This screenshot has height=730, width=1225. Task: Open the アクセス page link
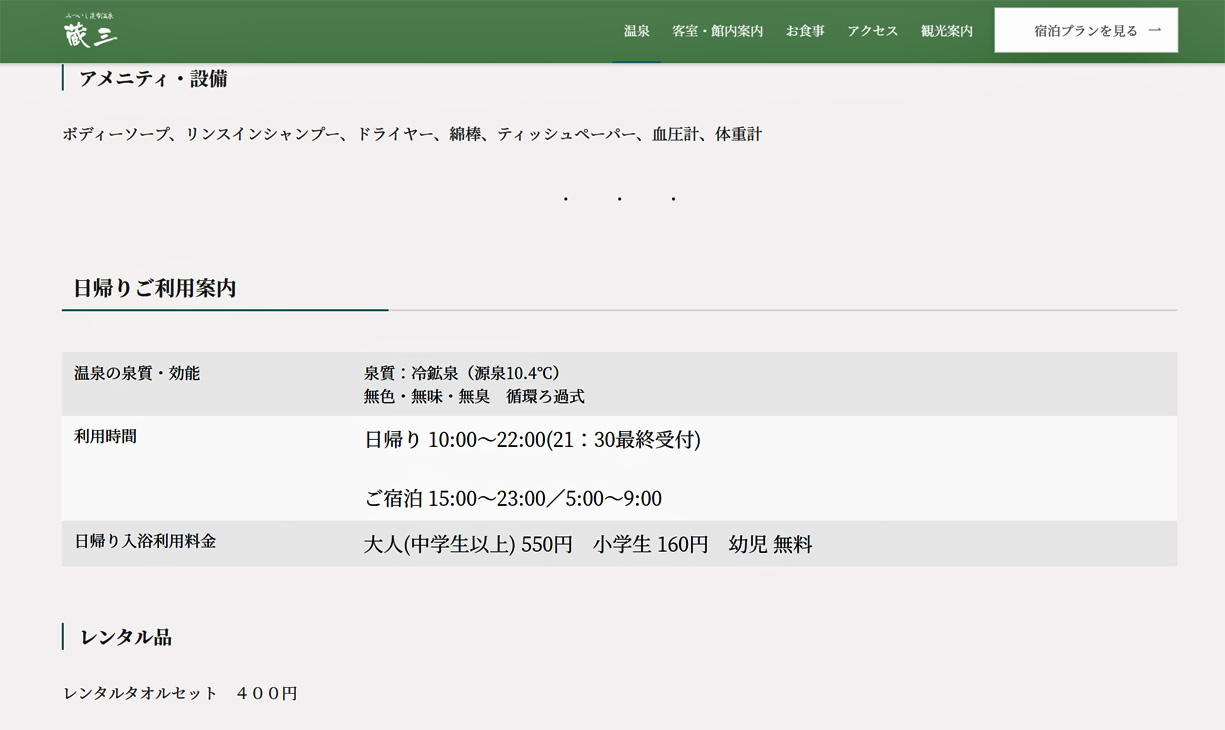[872, 31]
